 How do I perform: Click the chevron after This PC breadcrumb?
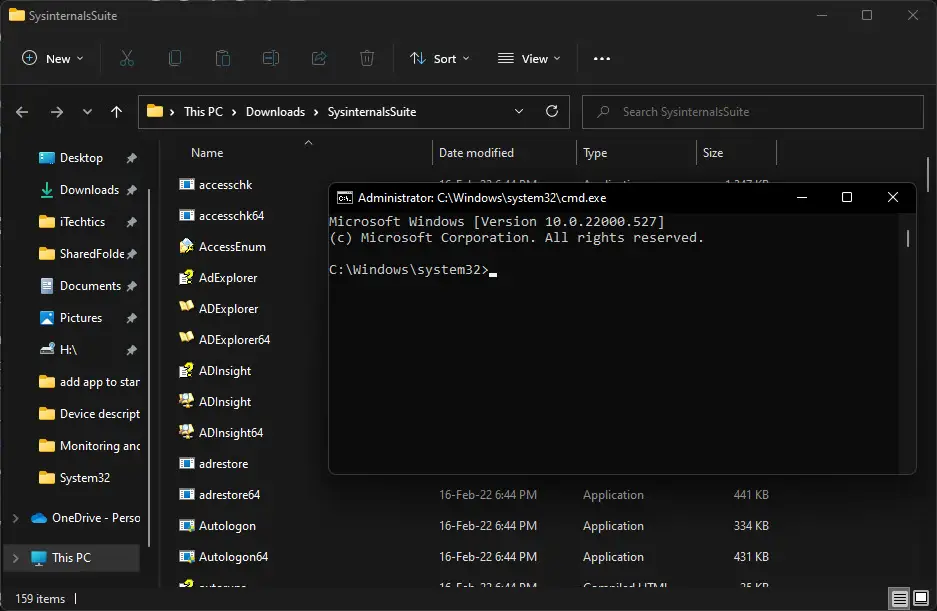click(x=234, y=112)
